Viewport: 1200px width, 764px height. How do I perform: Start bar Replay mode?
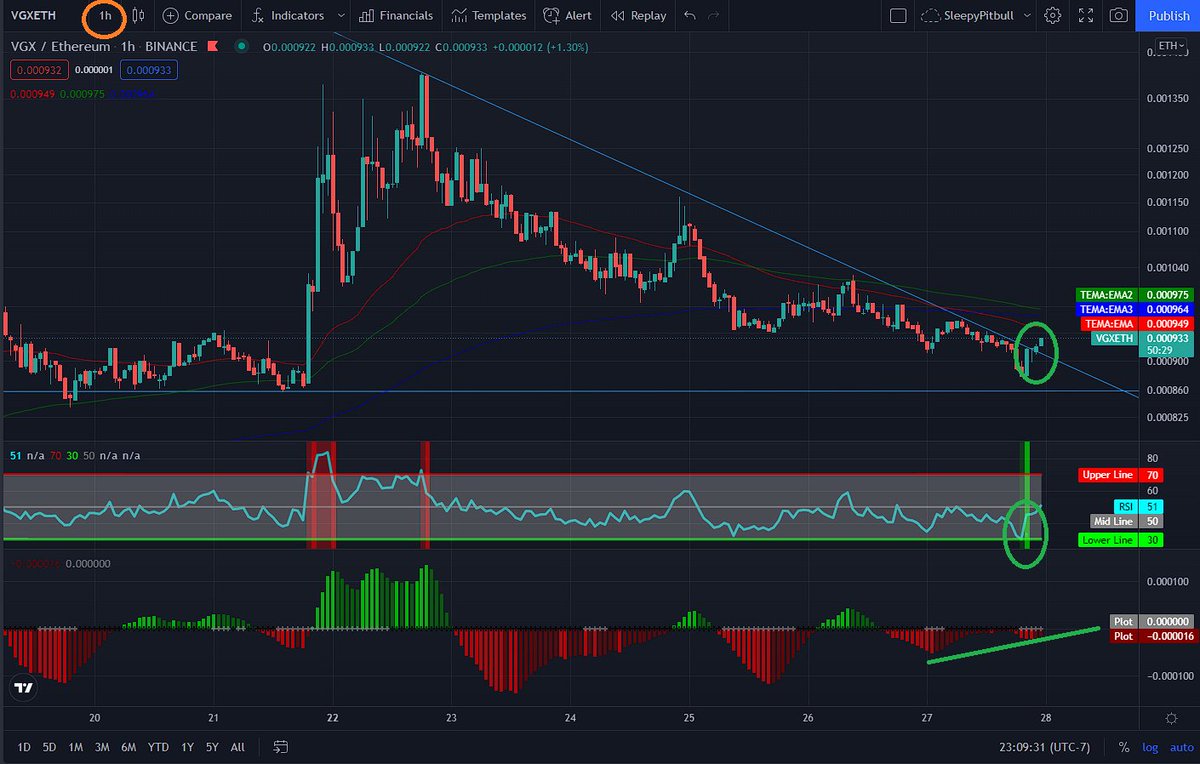638,16
